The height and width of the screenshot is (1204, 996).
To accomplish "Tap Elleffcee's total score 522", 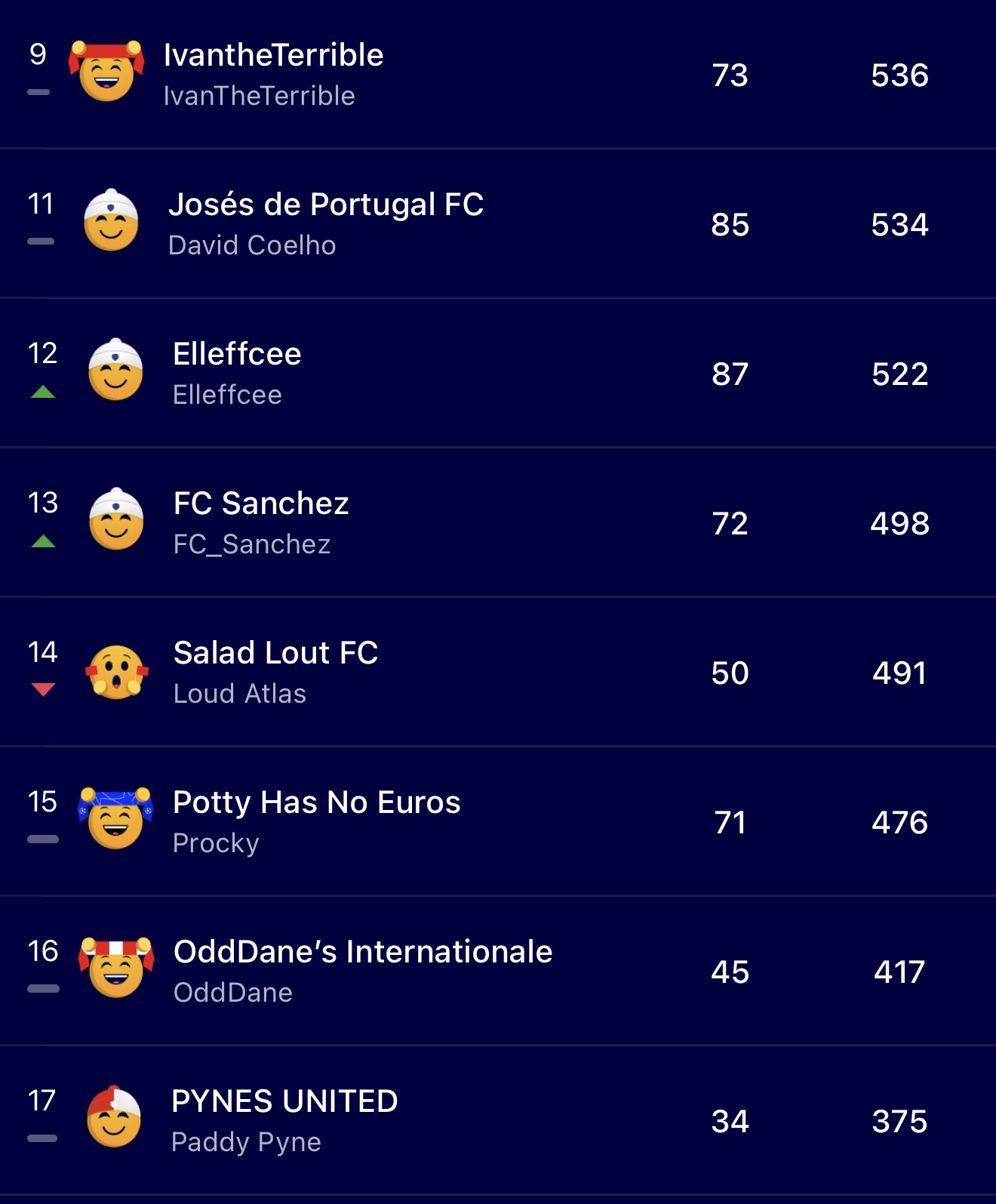I will coord(899,374).
